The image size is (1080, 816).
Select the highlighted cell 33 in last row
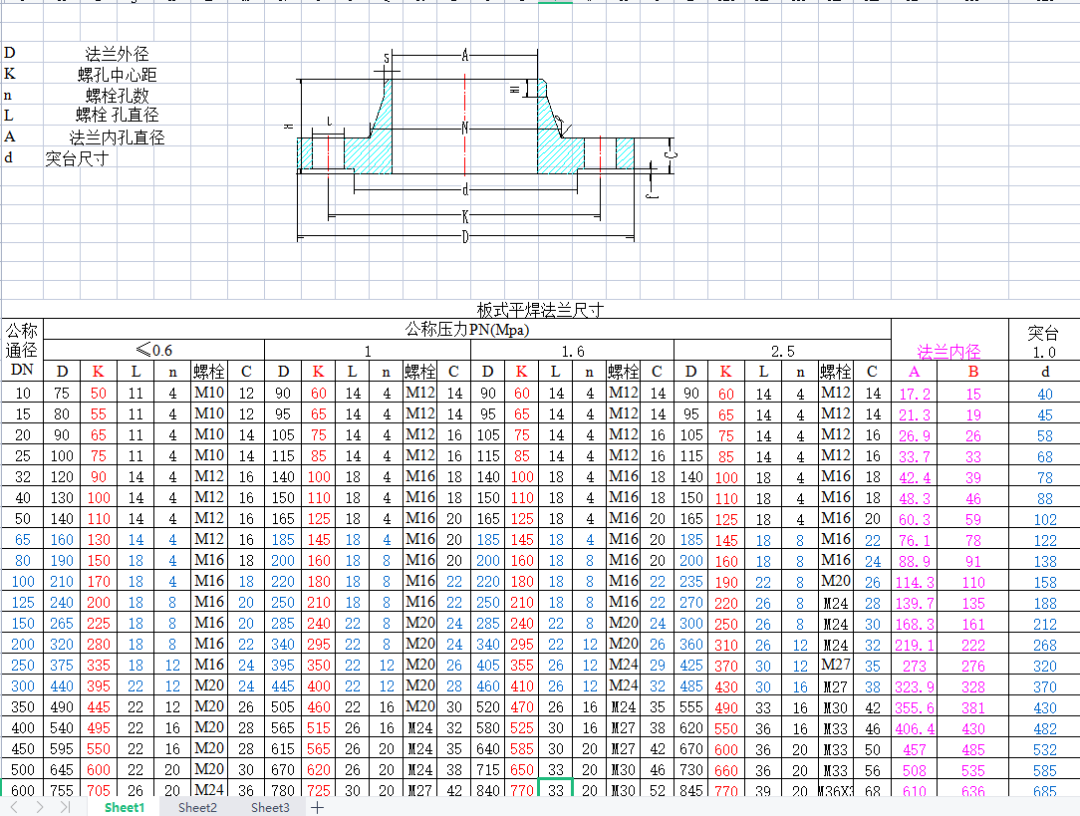555,789
